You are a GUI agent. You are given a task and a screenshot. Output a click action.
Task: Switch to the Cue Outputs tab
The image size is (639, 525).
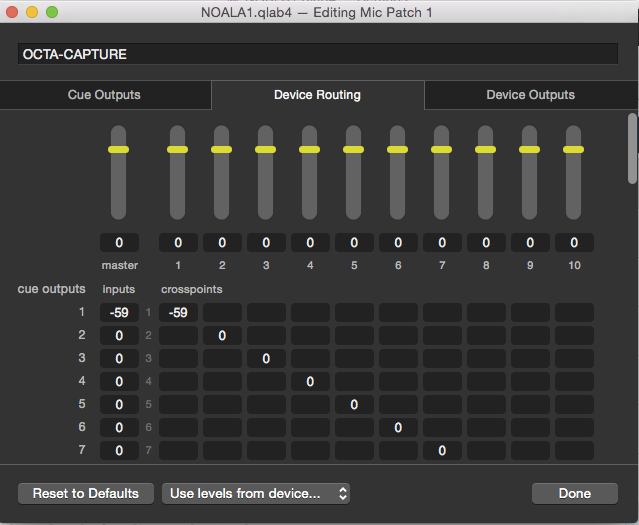click(104, 95)
